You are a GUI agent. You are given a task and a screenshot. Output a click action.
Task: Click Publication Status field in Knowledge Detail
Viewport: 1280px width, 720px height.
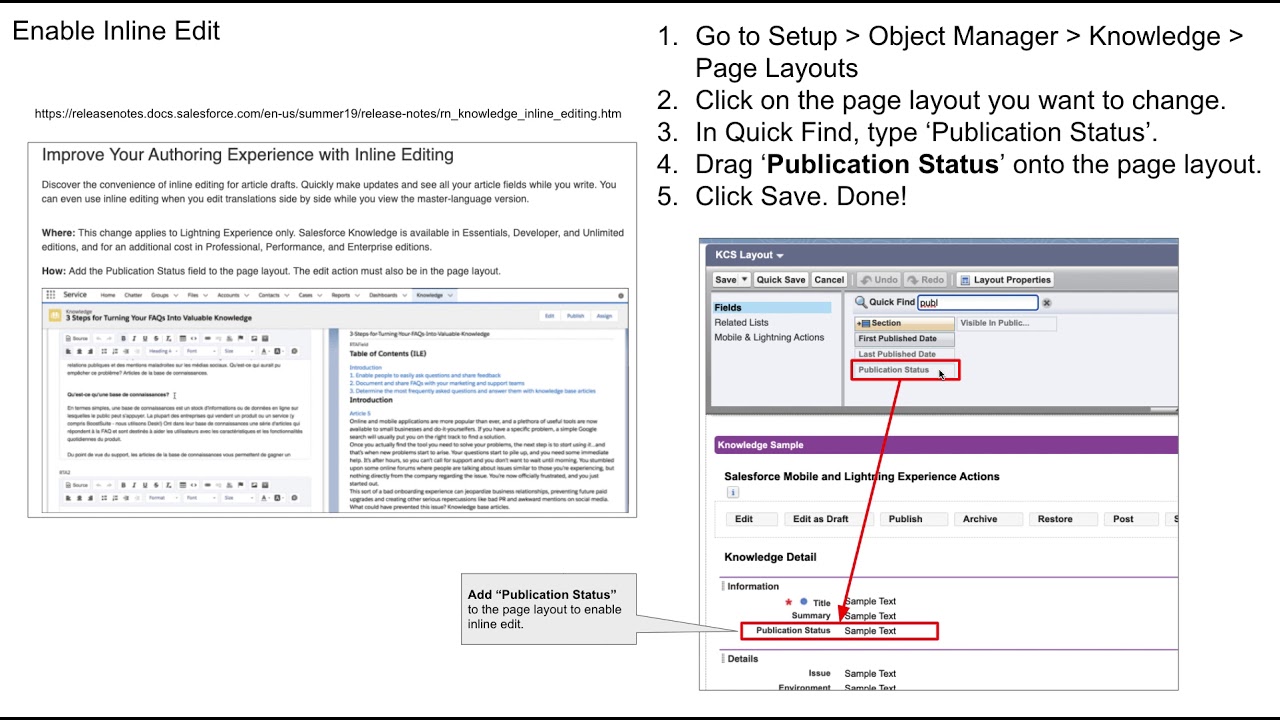click(x=839, y=631)
